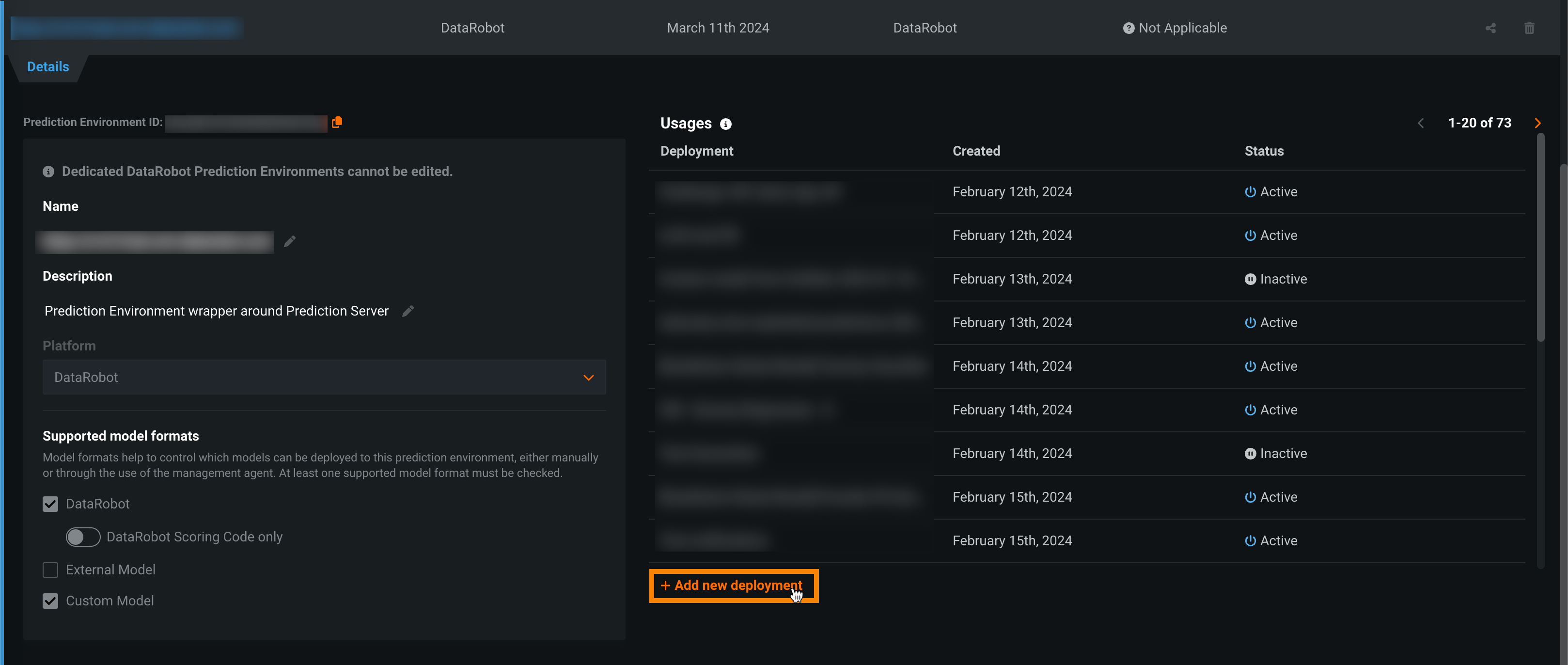
Task: Uncheck the Custom Model checkbox
Action: 50,601
